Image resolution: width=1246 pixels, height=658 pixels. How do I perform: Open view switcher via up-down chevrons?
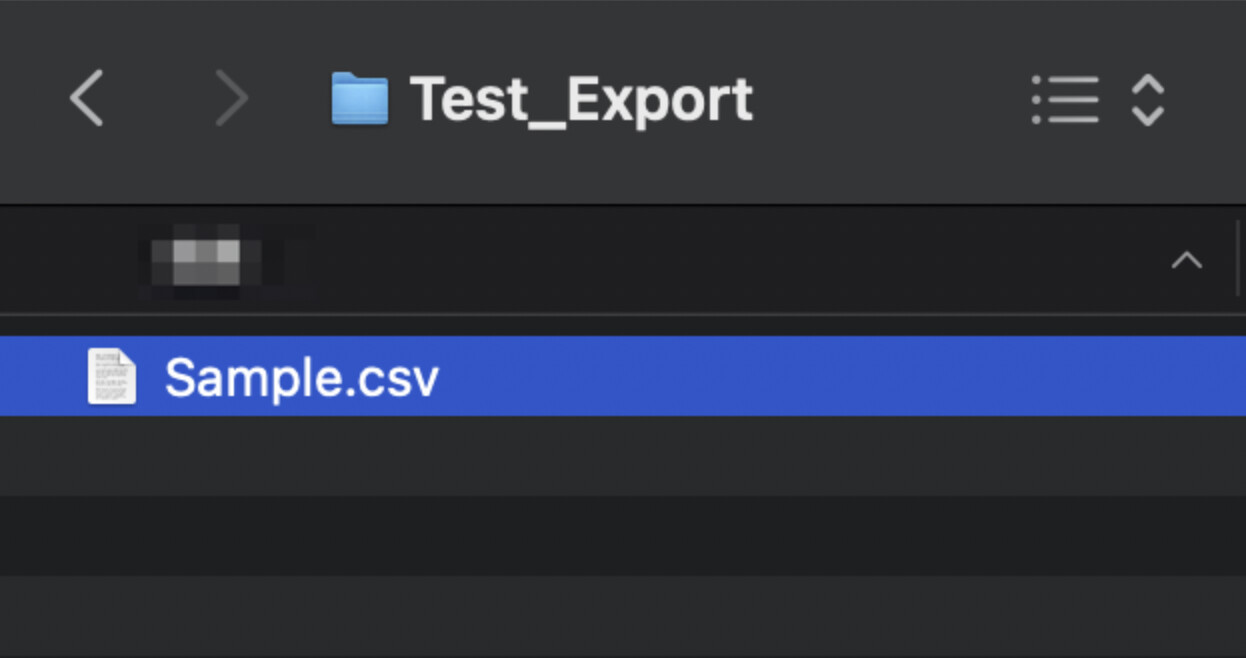[1147, 100]
